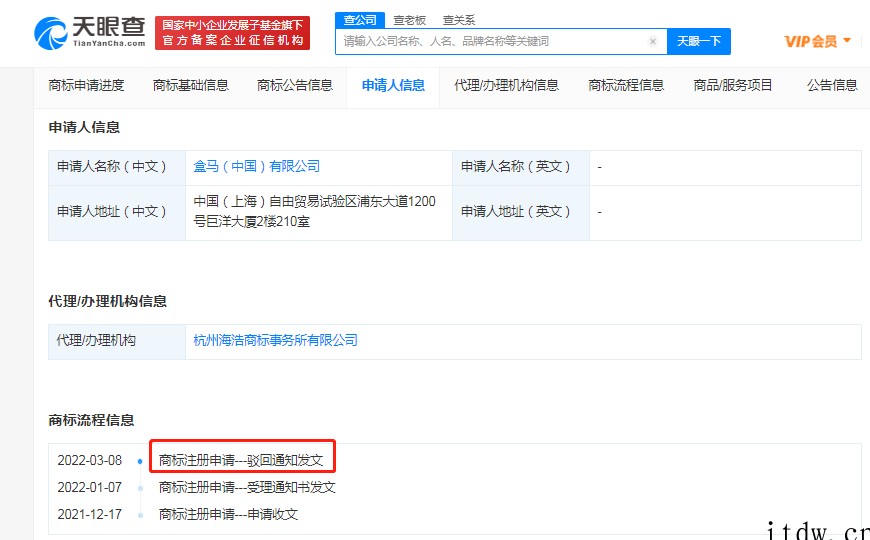Image resolution: width=870 pixels, height=540 pixels.
Task: Open the 商标申请进度 tab
Action: click(x=87, y=85)
